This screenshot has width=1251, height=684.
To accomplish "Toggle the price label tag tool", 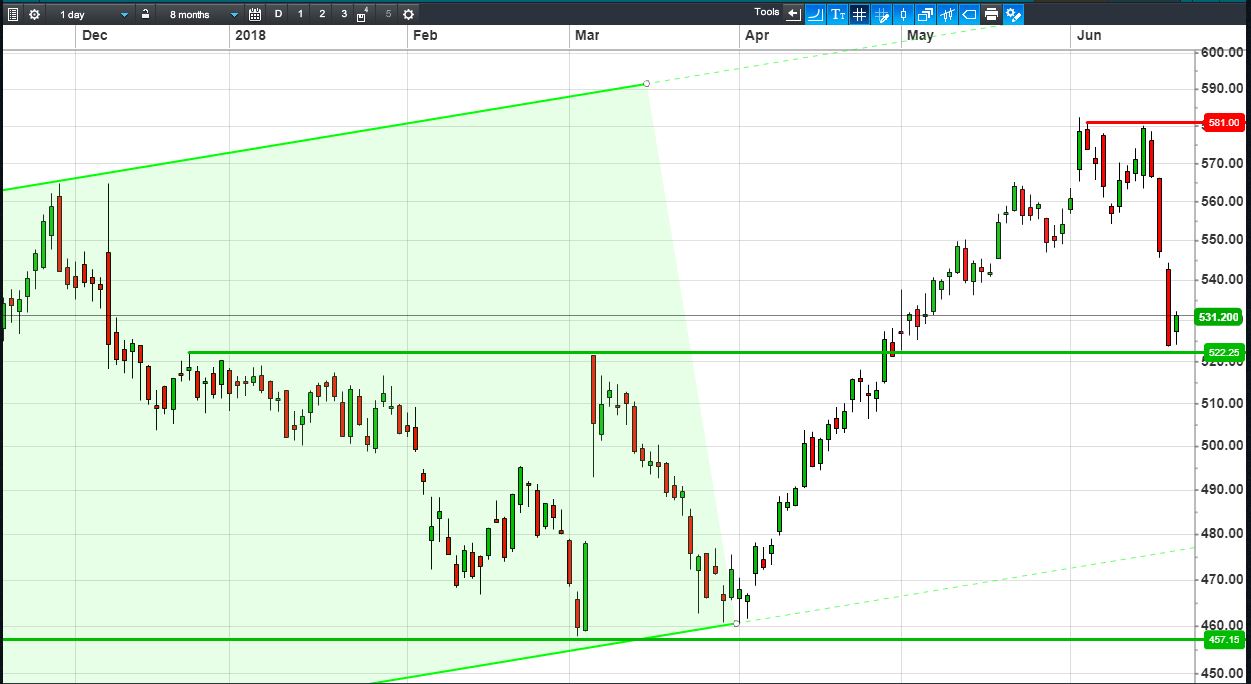I will (969, 14).
